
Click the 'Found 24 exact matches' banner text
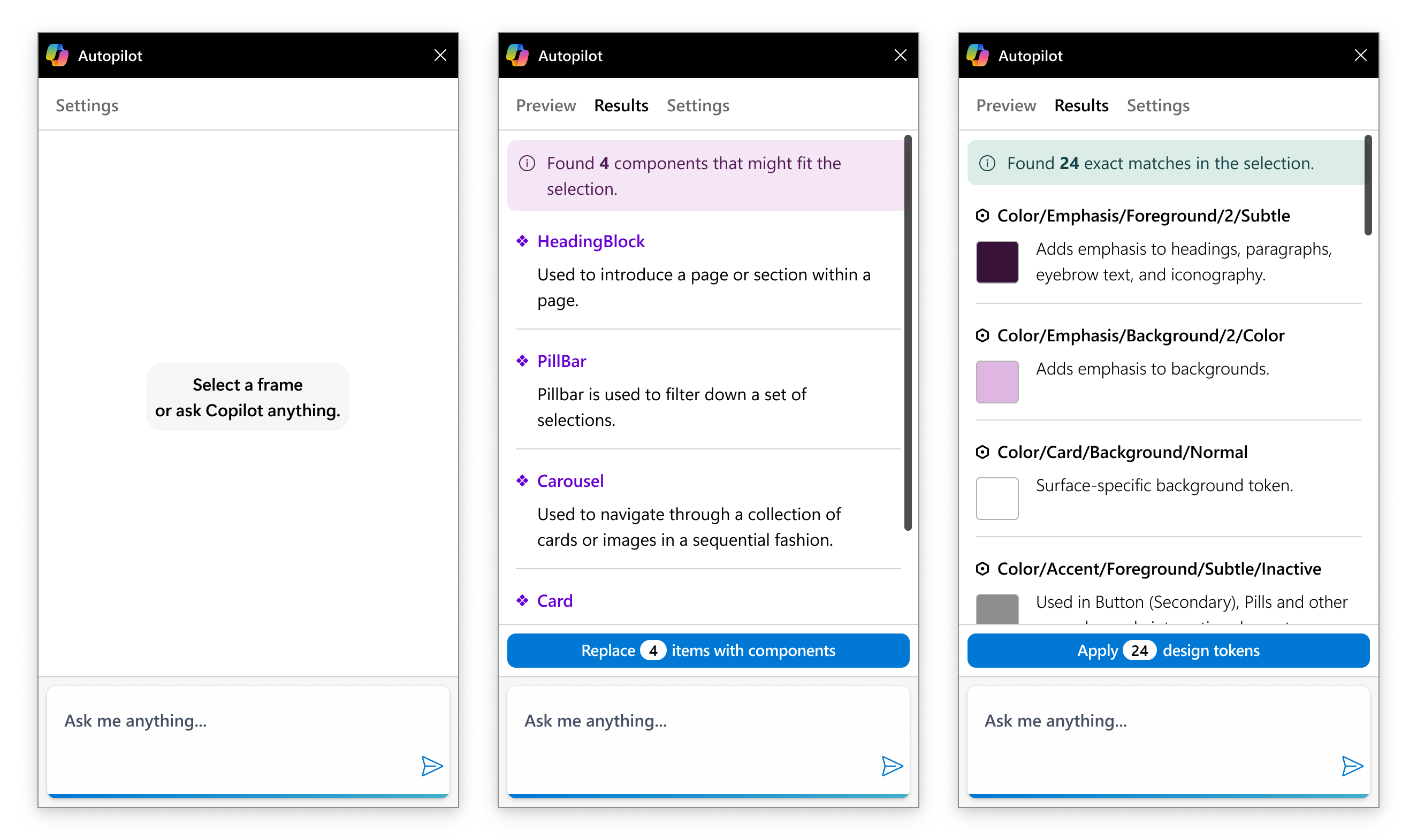[x=1160, y=164]
